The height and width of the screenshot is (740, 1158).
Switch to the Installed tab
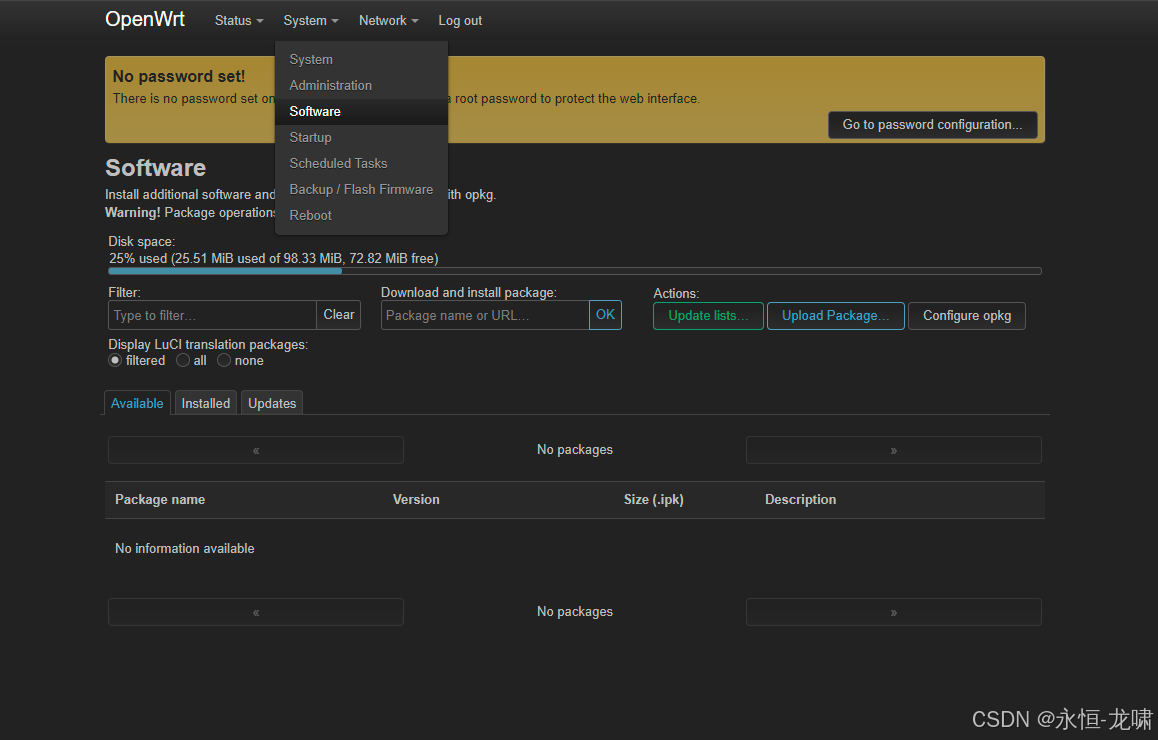pyautogui.click(x=206, y=403)
